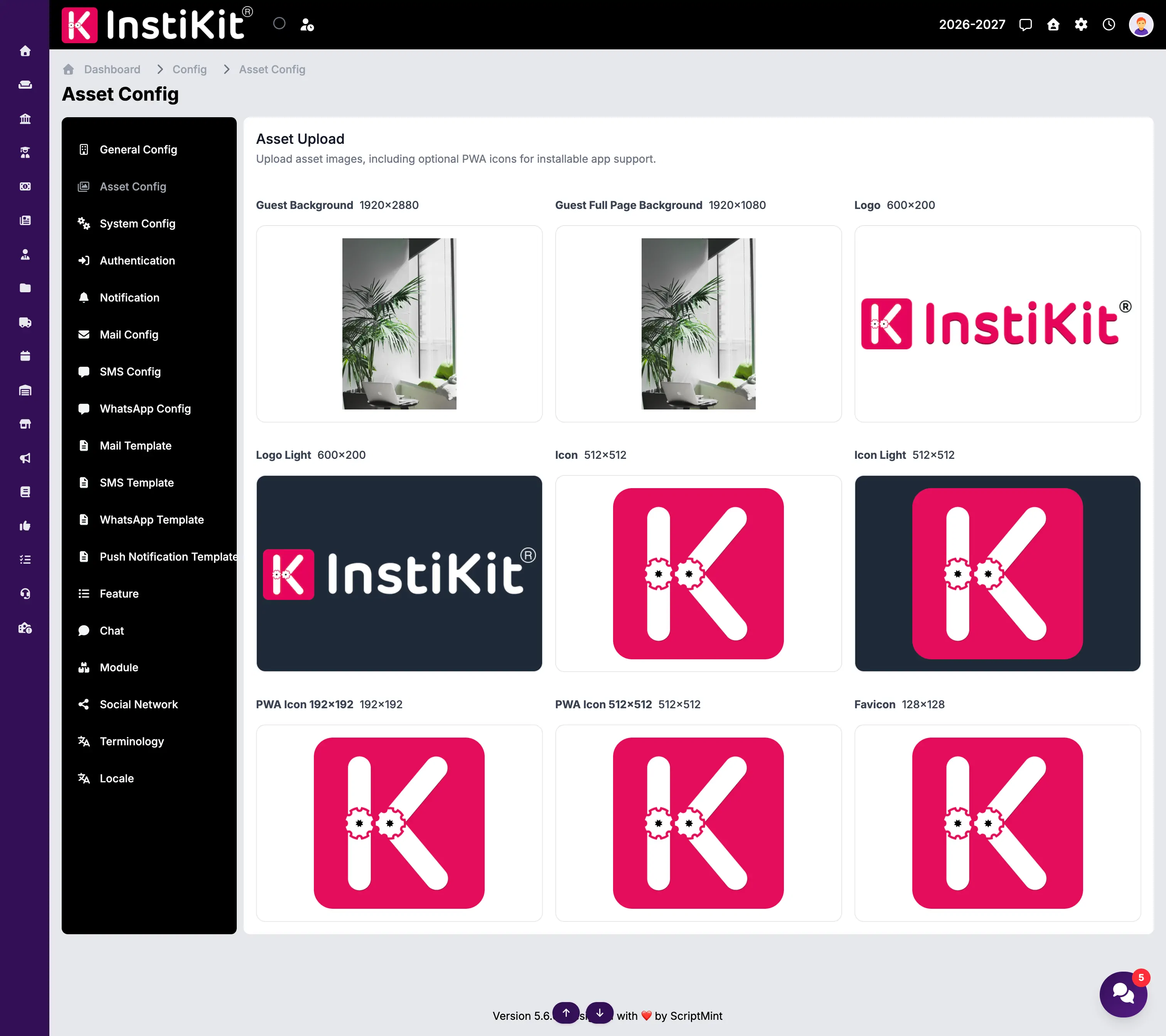1166x1036 pixels.
Task: Open General Config menu item
Action: pyautogui.click(x=149, y=150)
